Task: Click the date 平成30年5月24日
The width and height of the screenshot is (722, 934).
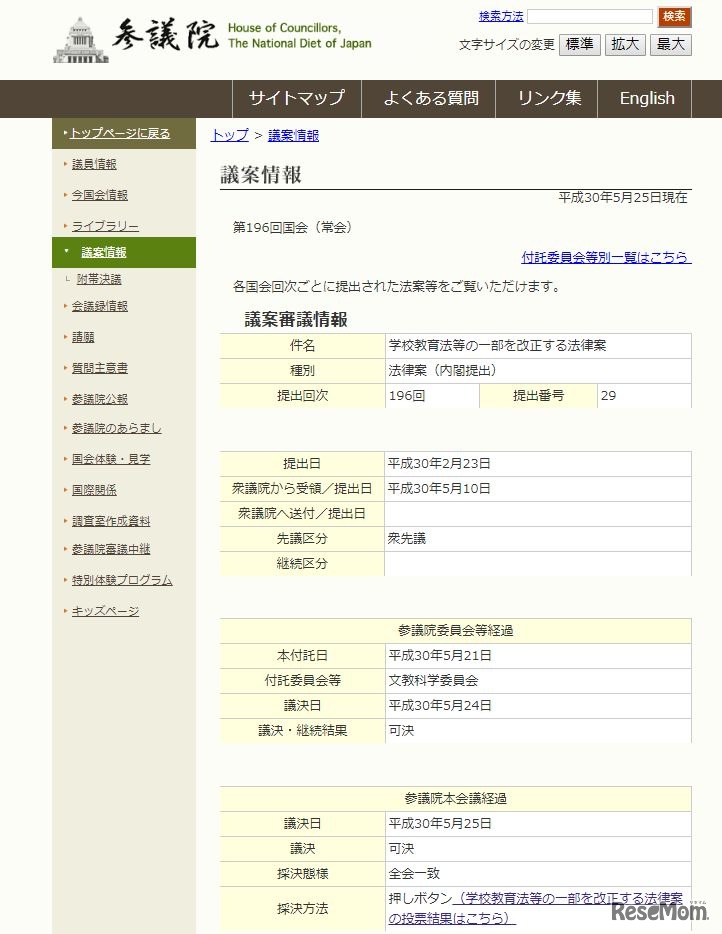Action: (440, 705)
